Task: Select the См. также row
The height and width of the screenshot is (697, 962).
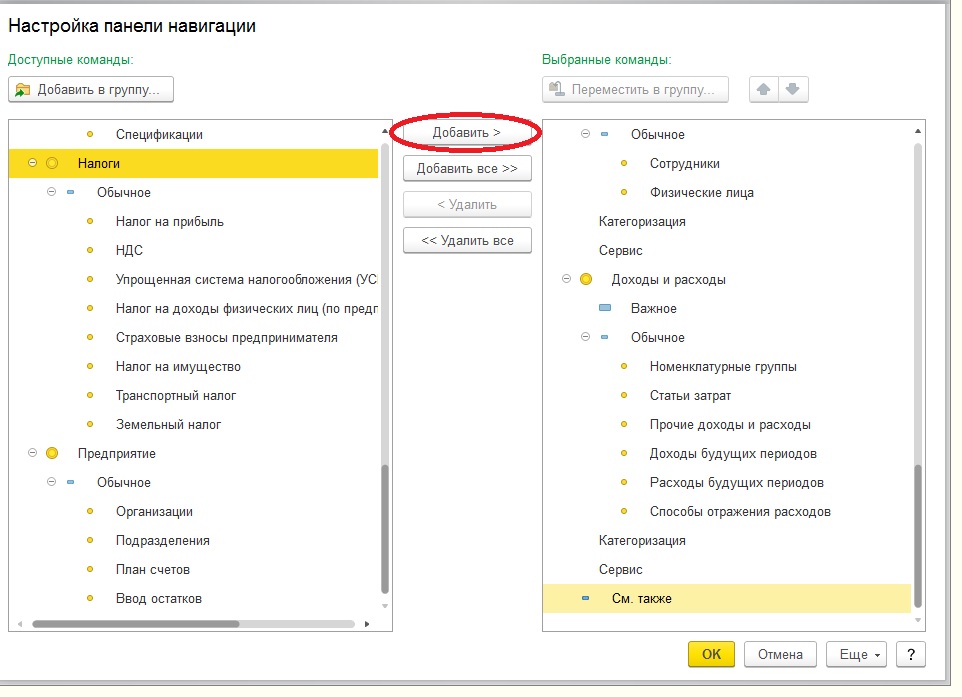Action: pos(641,598)
